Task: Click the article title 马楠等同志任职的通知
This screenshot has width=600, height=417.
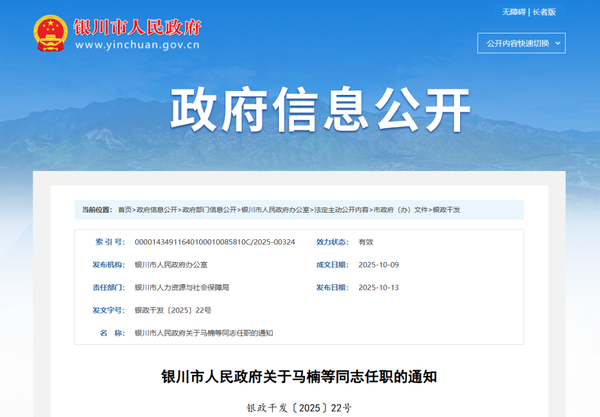Action: pyautogui.click(x=299, y=378)
